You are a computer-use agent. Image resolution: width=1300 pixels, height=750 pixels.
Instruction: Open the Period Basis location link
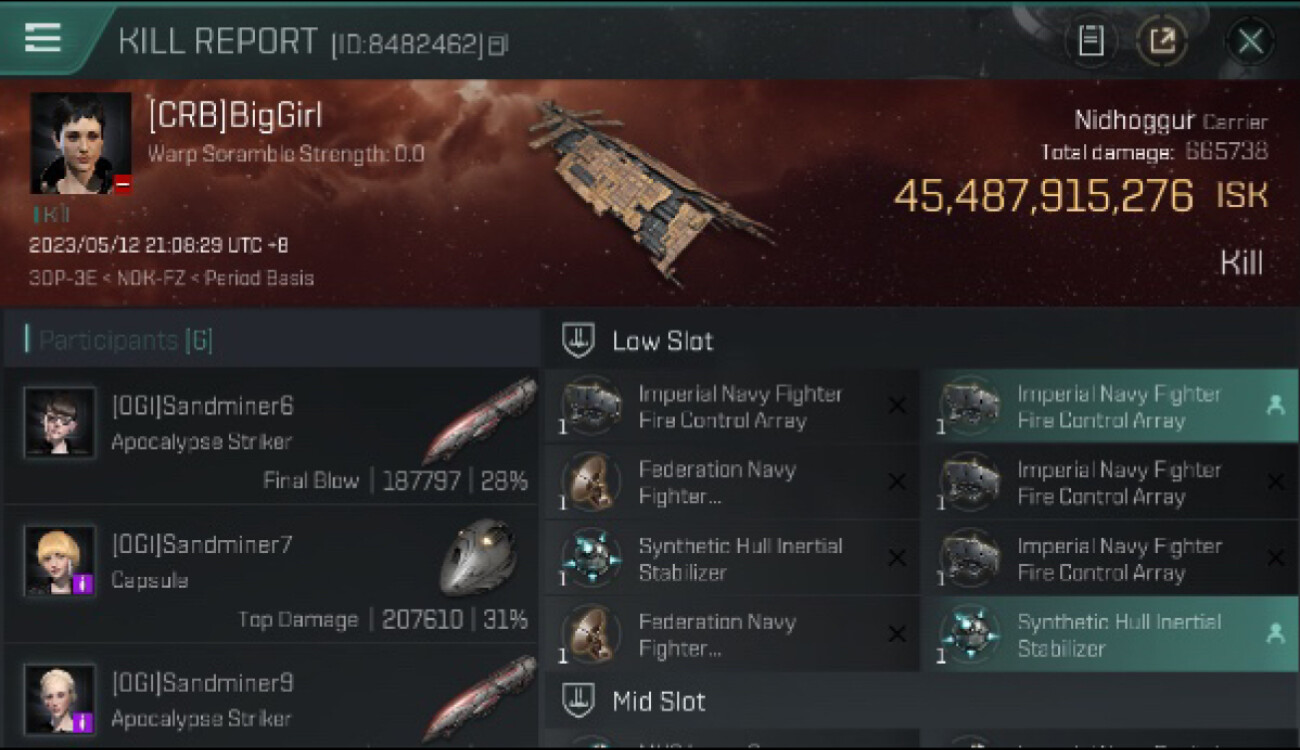pos(259,278)
